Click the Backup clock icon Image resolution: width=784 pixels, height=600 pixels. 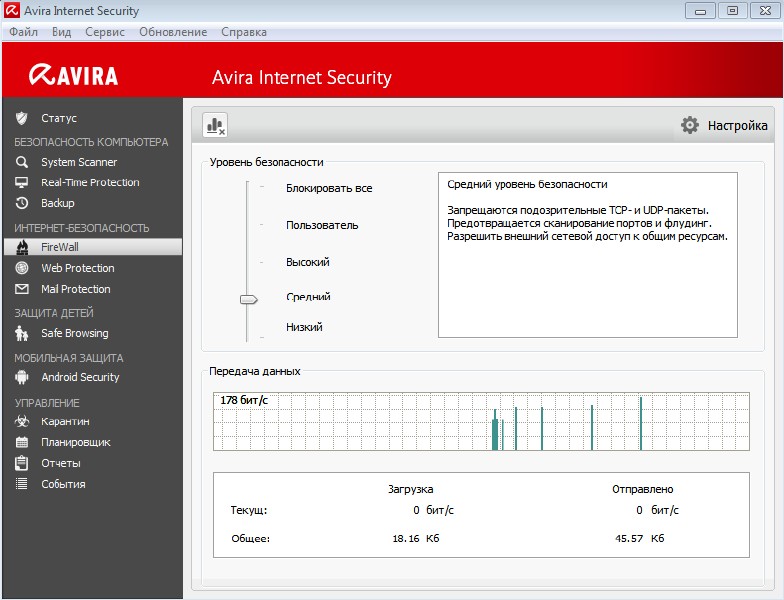pos(22,203)
